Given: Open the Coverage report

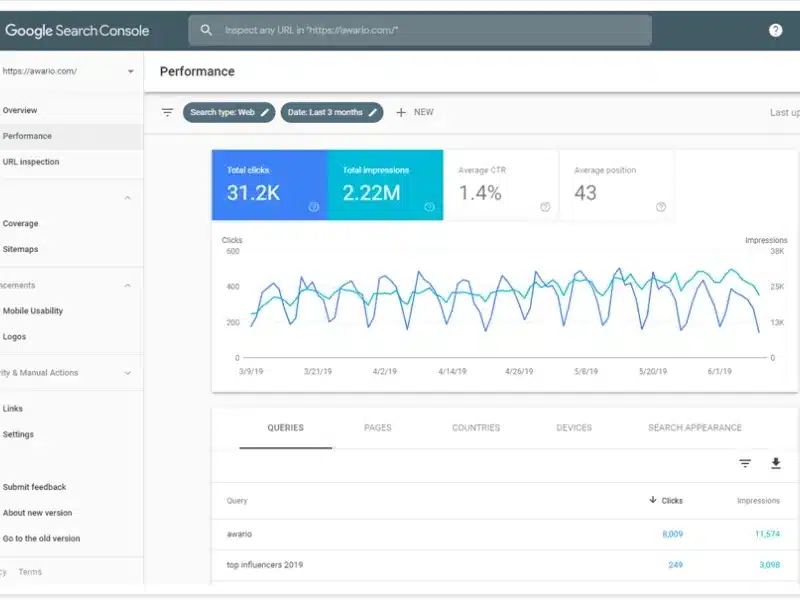Looking at the screenshot, I should (x=20, y=223).
